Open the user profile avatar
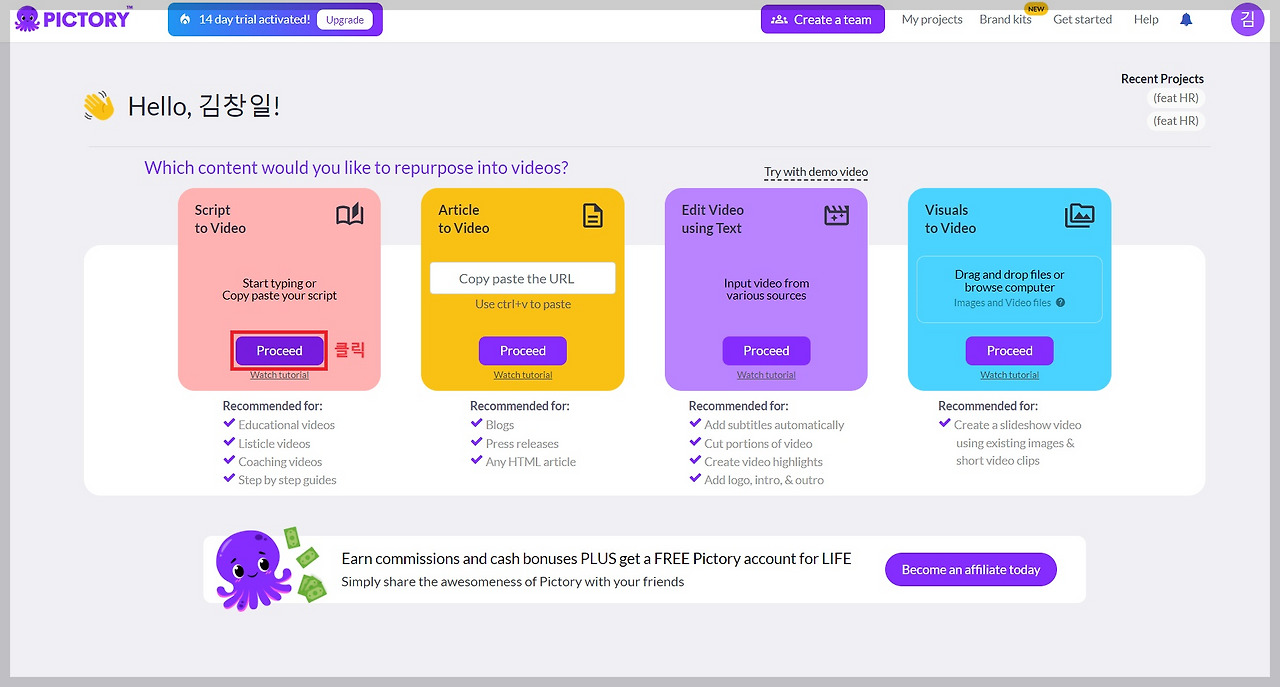 [1247, 19]
